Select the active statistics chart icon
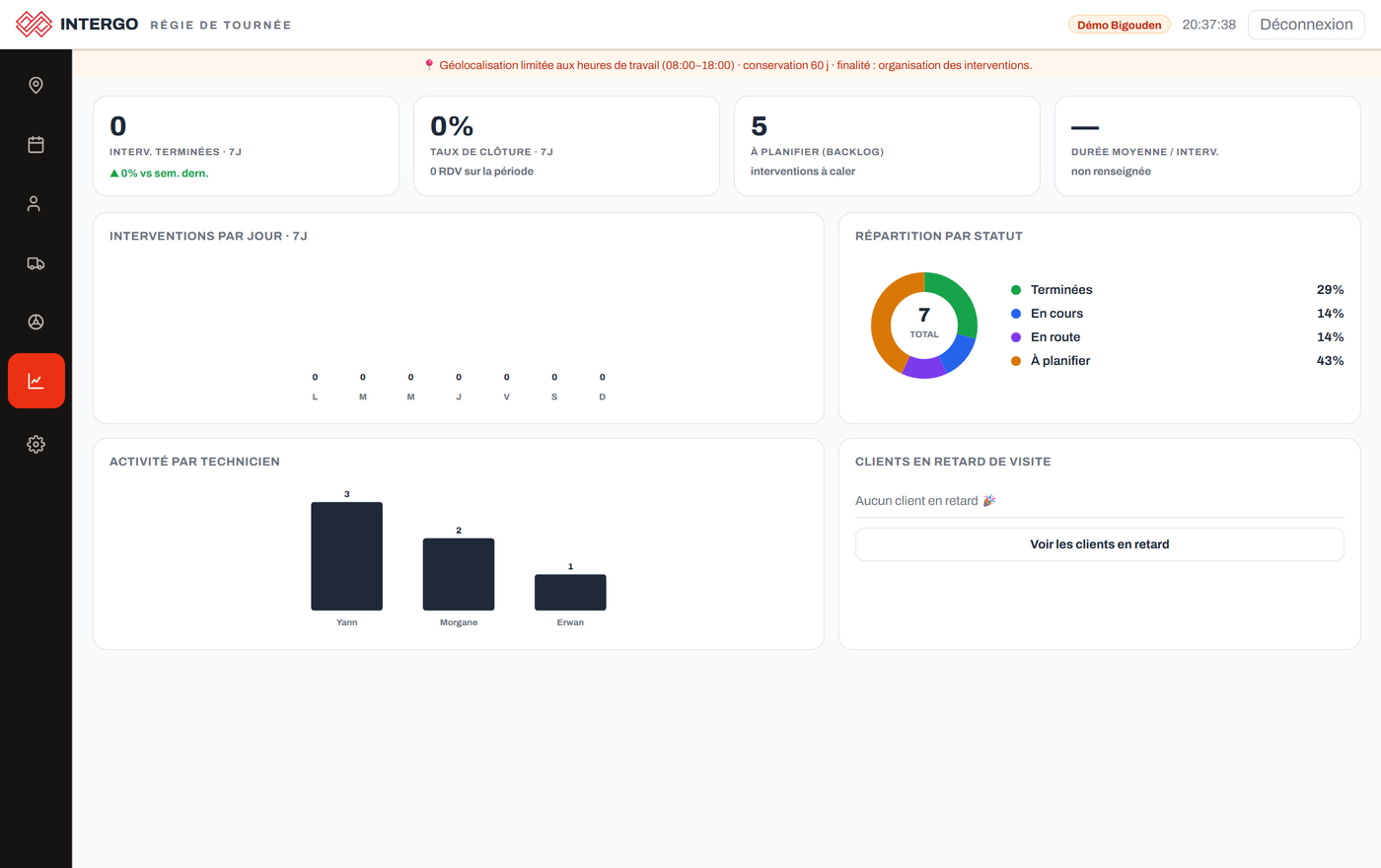The image size is (1381, 868). point(36,381)
